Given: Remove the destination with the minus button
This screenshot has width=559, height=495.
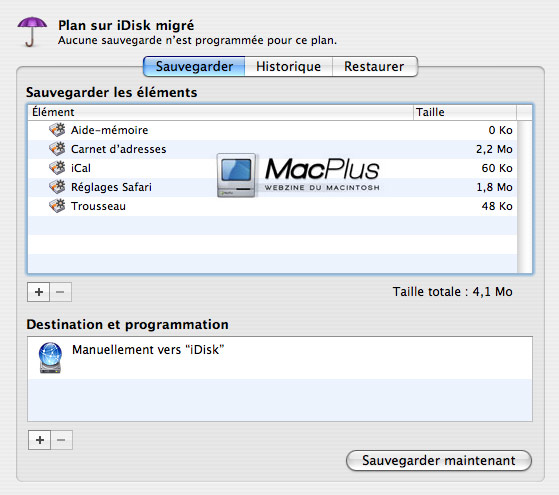Looking at the screenshot, I should (x=61, y=440).
